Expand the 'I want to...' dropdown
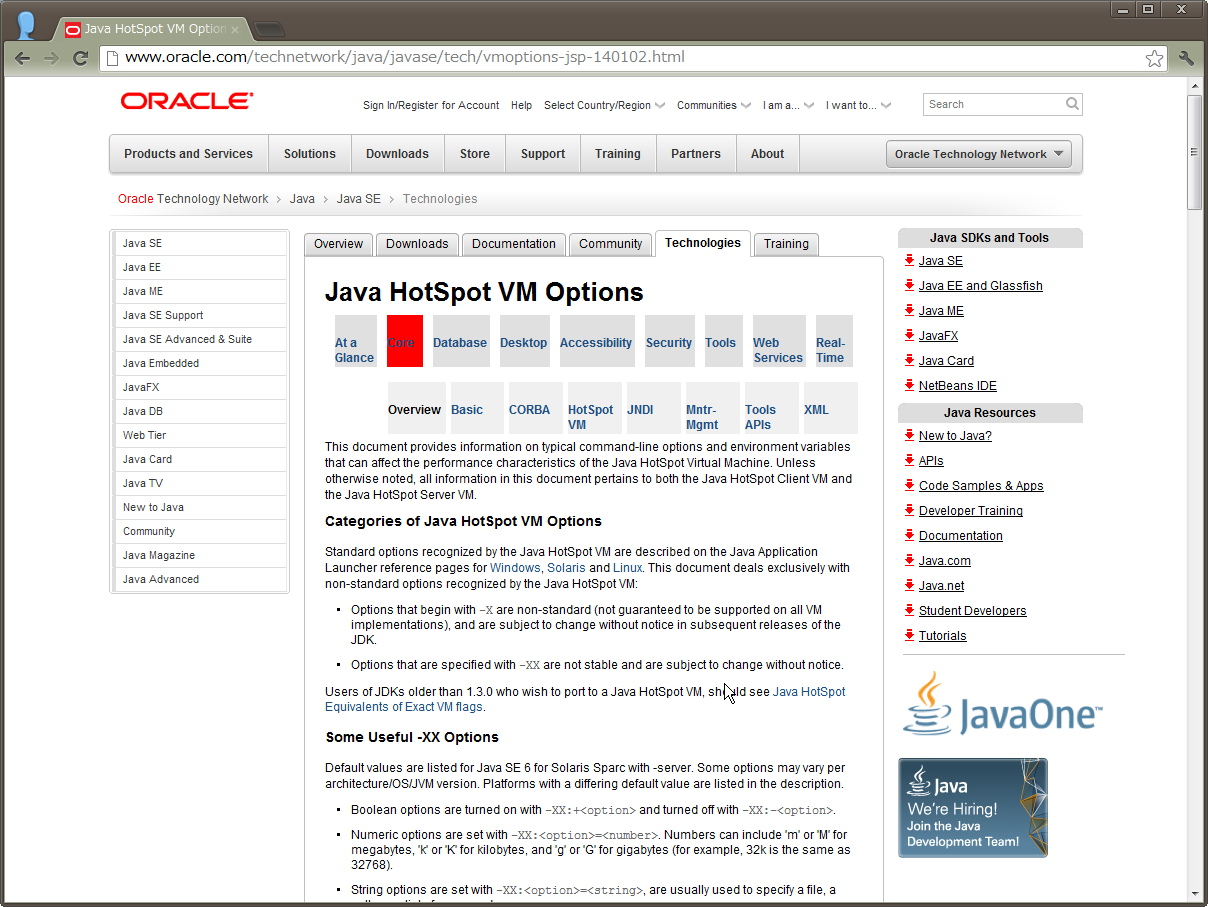The width and height of the screenshot is (1208, 907). click(858, 105)
